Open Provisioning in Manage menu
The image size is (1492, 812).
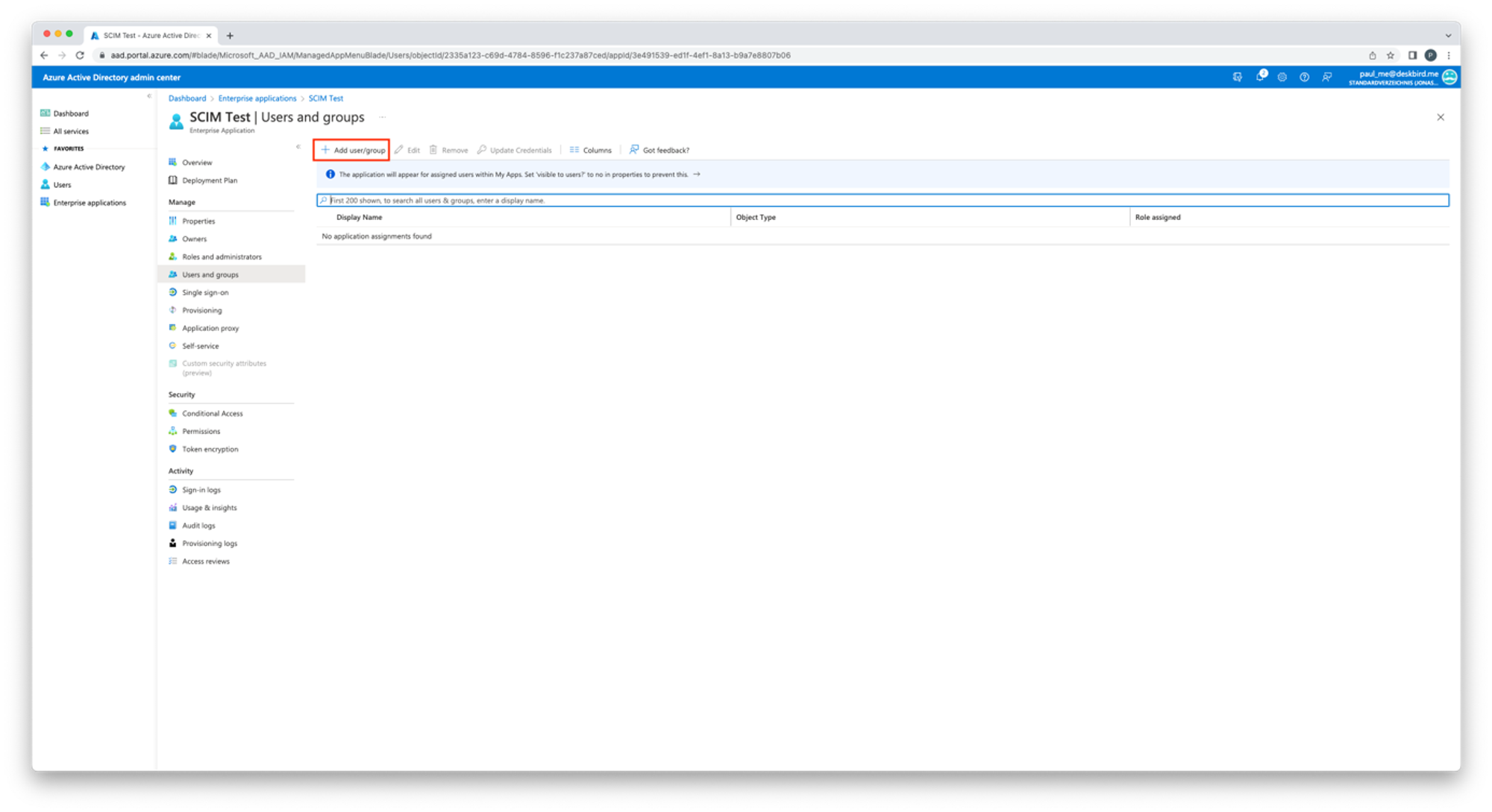point(201,310)
